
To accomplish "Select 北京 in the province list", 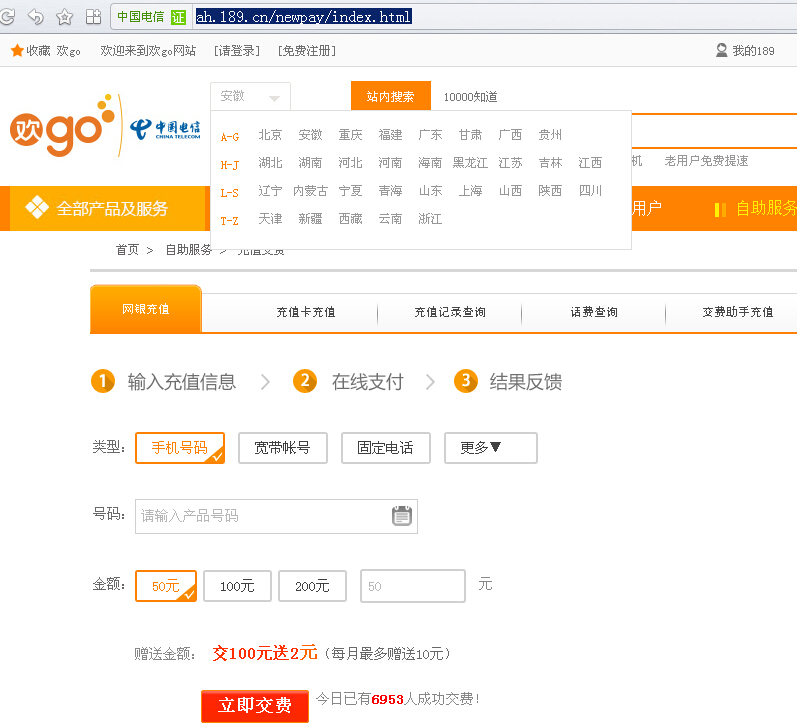I will click(x=270, y=135).
